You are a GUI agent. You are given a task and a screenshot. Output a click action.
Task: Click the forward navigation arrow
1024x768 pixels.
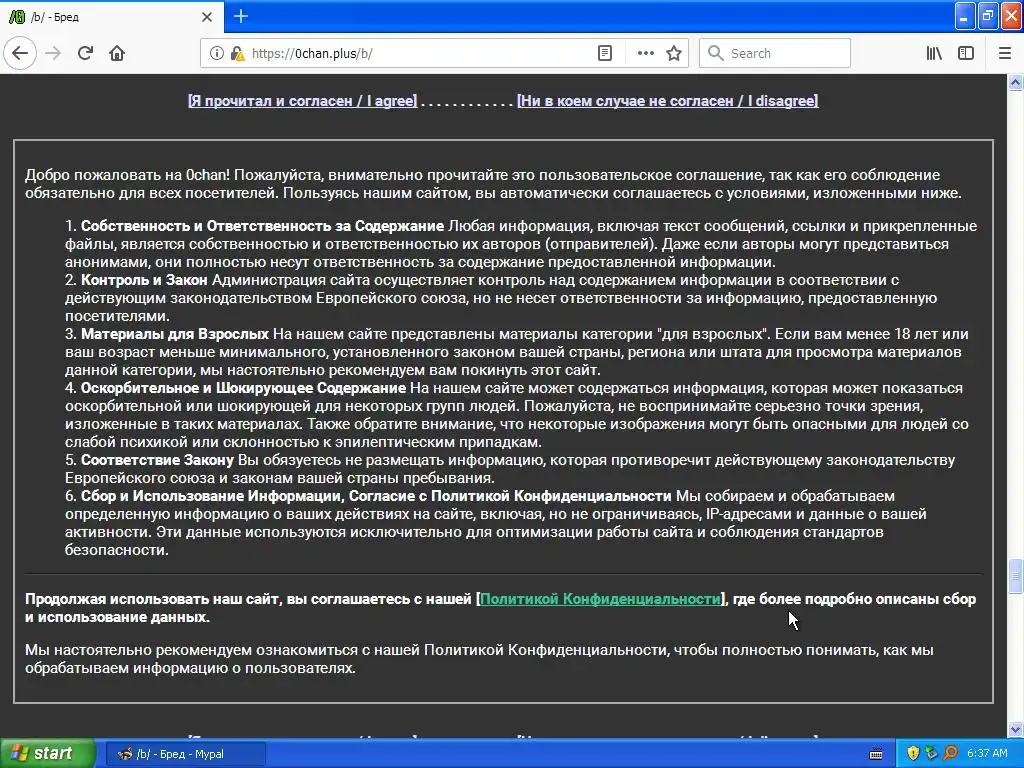53,53
